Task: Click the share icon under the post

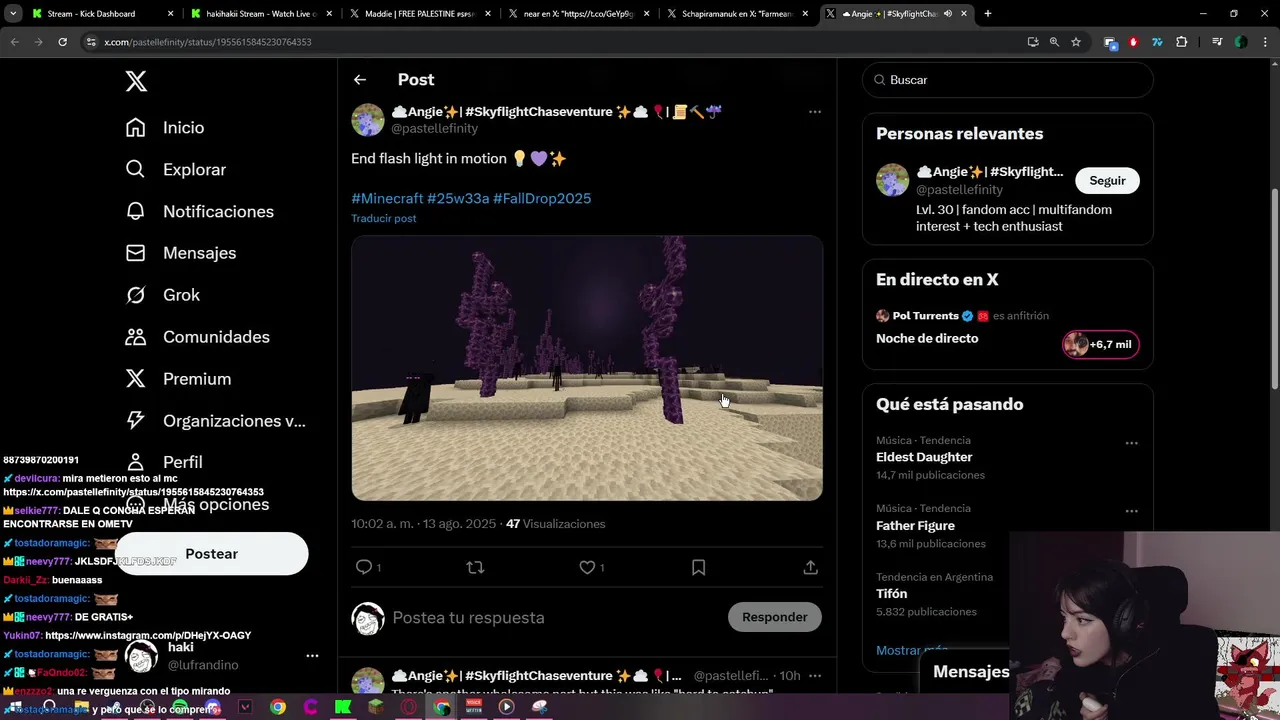Action: coord(811,567)
